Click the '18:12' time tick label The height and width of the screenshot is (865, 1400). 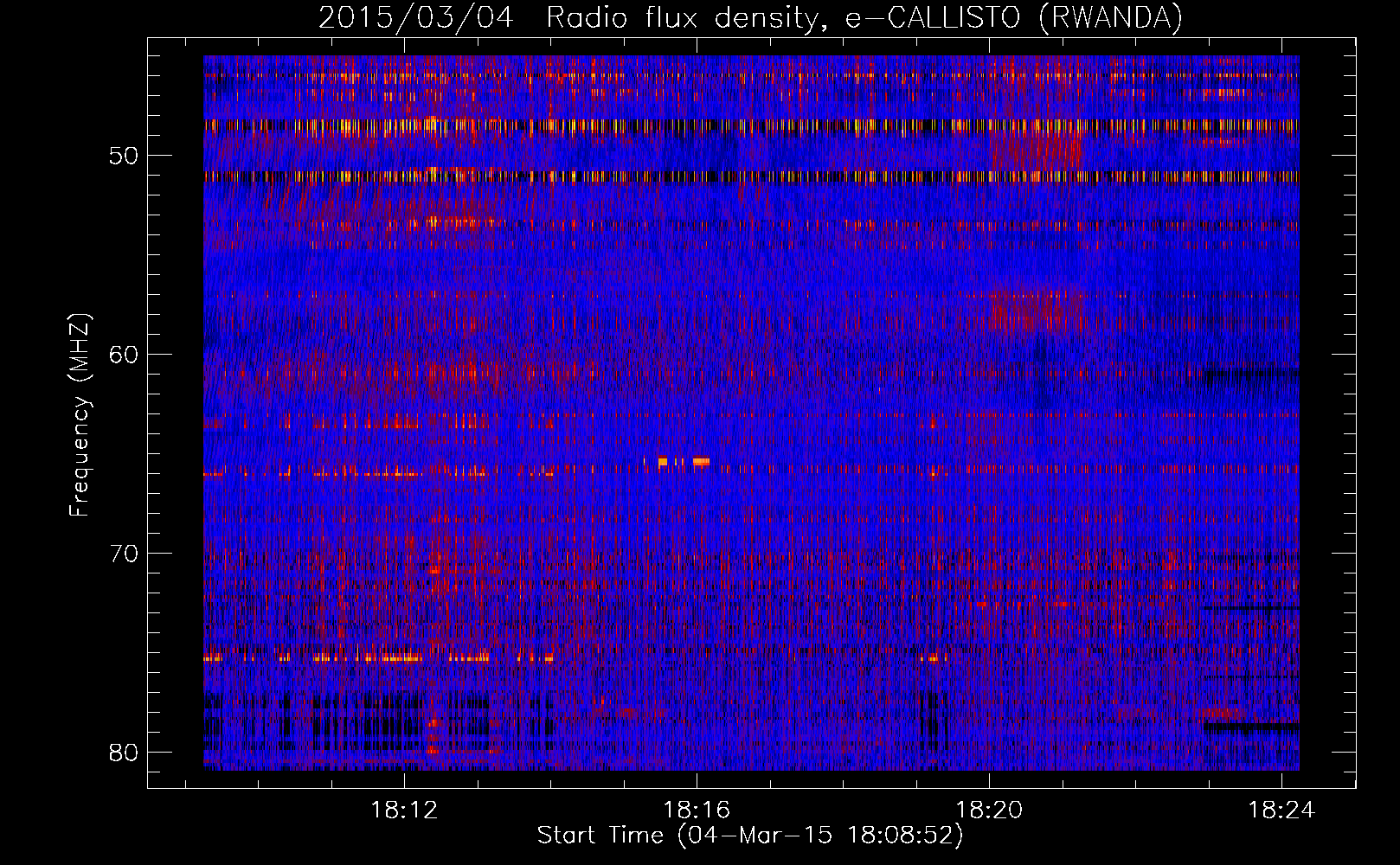click(x=404, y=811)
